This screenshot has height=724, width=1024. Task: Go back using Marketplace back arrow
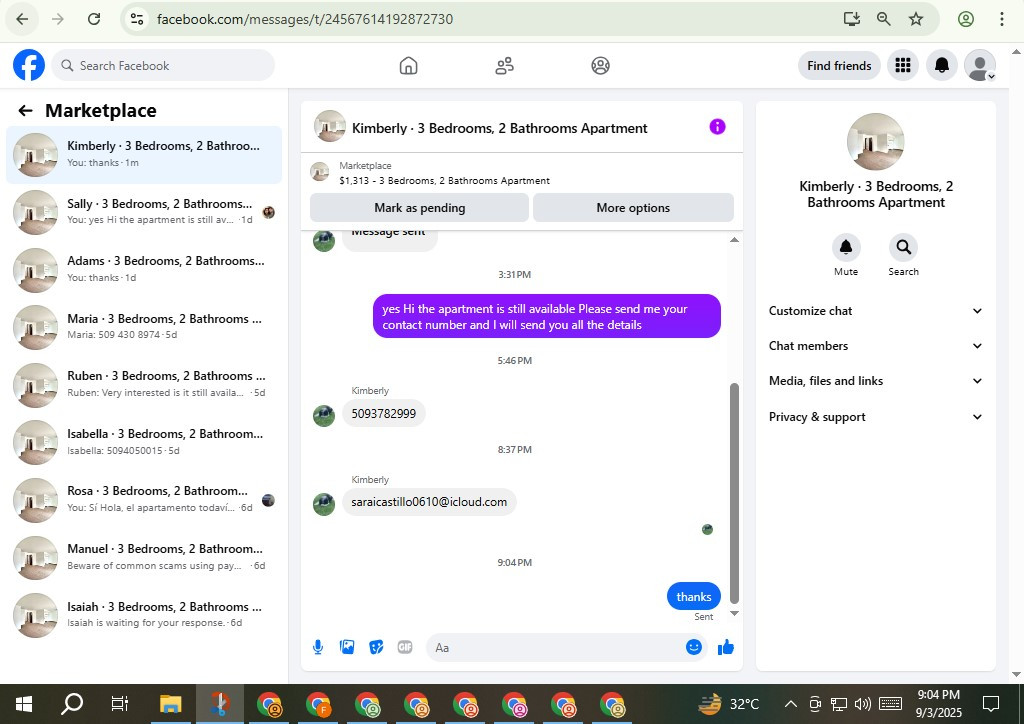(25, 110)
